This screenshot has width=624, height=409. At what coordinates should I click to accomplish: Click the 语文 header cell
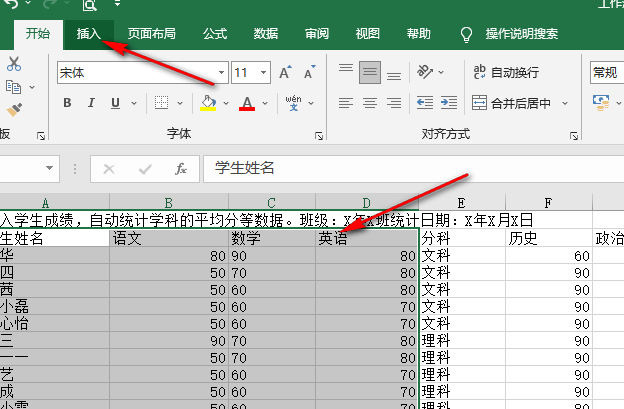point(169,238)
